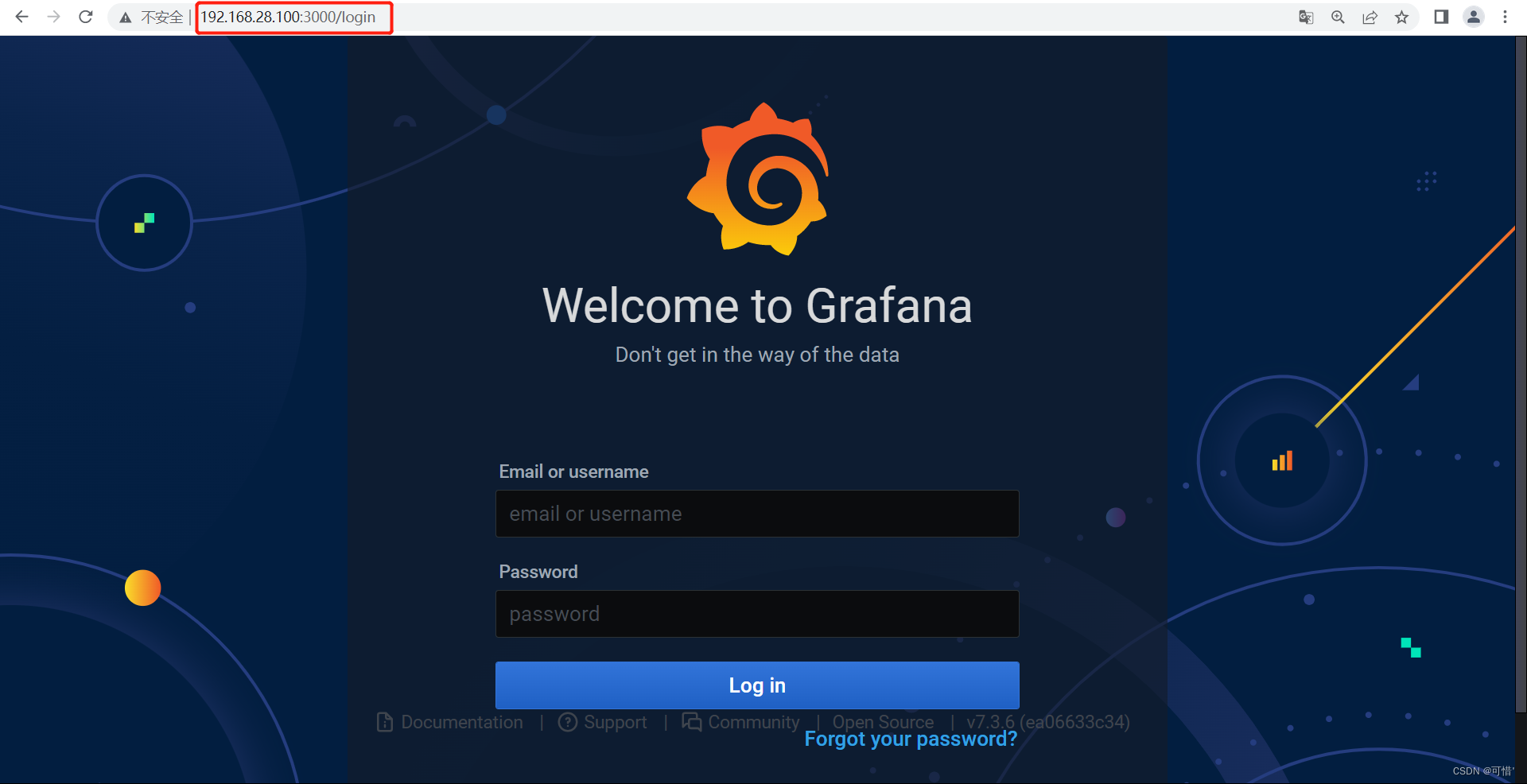
Task: Focus the password input field
Action: [x=757, y=614]
